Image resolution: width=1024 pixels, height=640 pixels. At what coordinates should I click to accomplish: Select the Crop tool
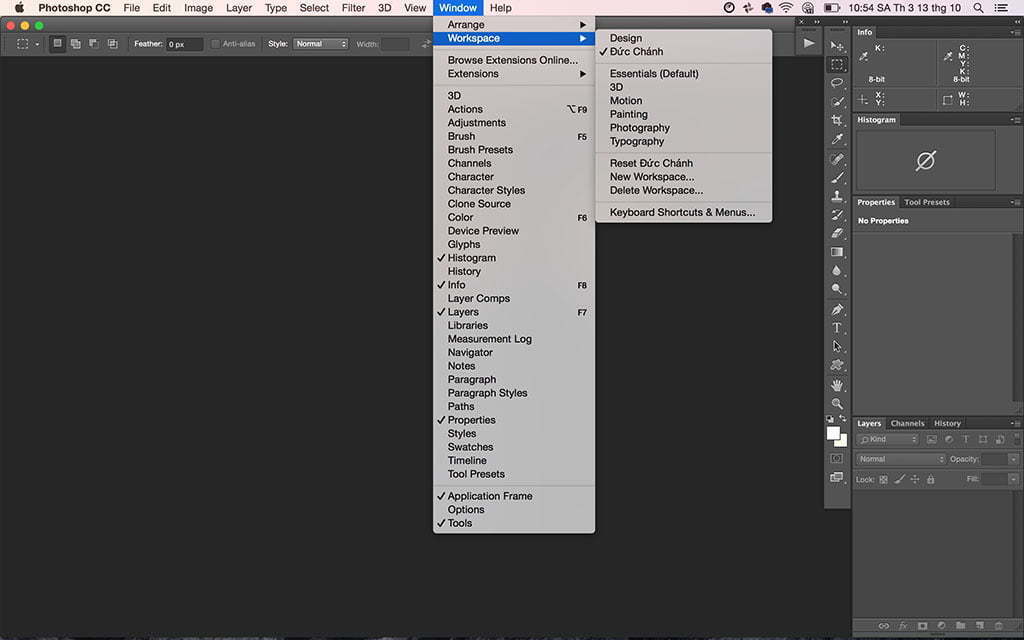coord(837,120)
